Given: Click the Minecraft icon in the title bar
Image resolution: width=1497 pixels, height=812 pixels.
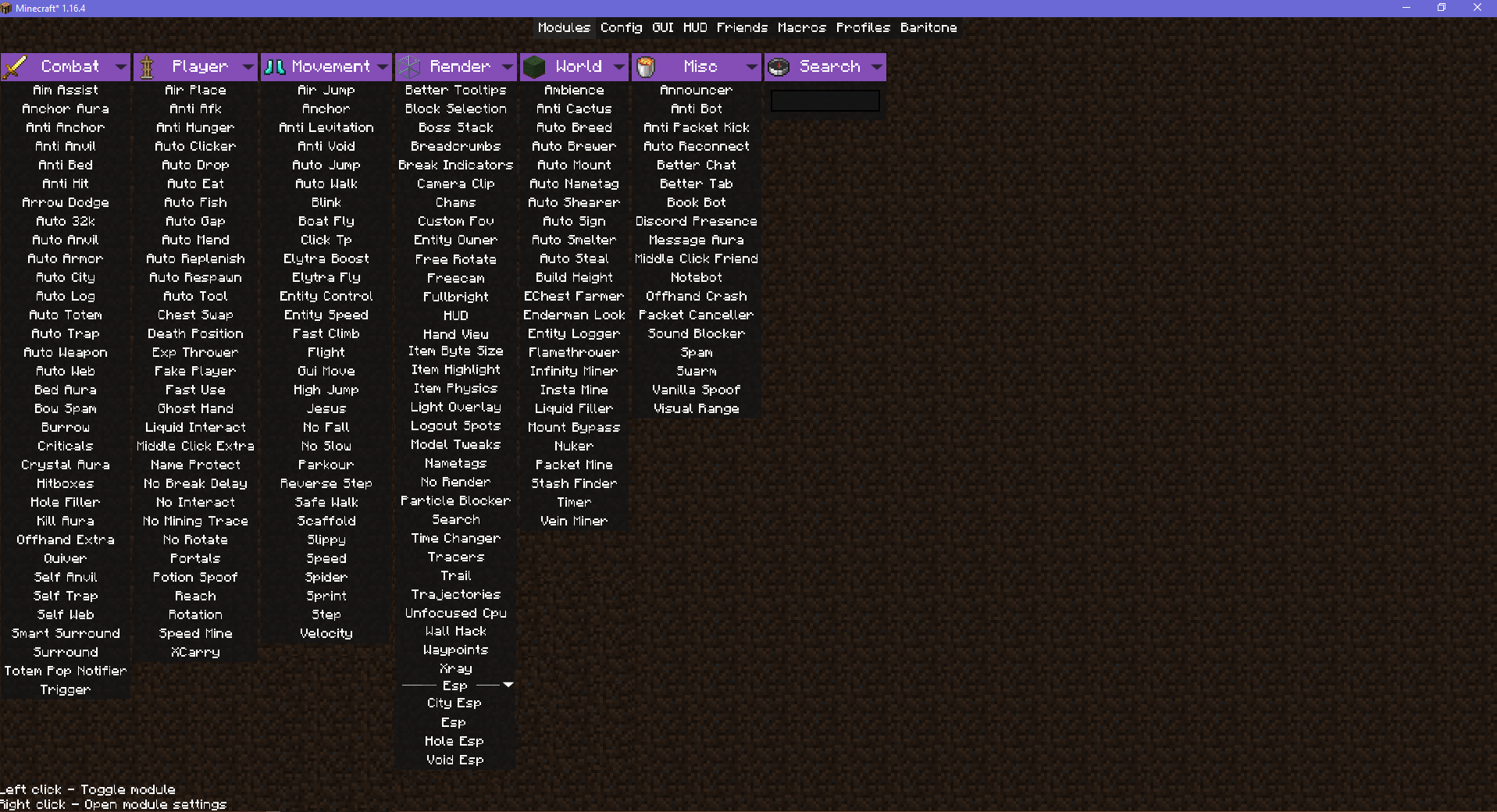Looking at the screenshot, I should (6, 8).
